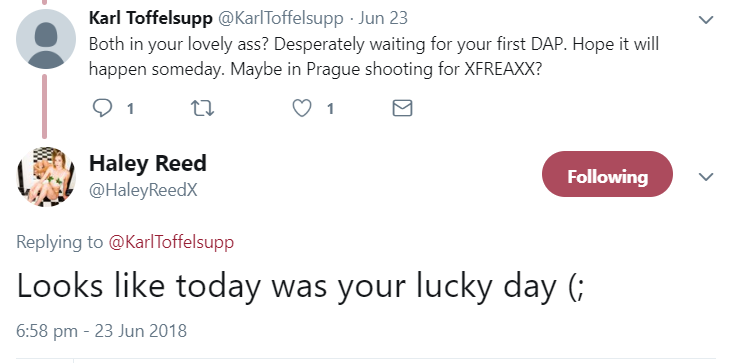729x363 pixels.
Task: Click the reply speech bubble icon
Action: pos(102,108)
